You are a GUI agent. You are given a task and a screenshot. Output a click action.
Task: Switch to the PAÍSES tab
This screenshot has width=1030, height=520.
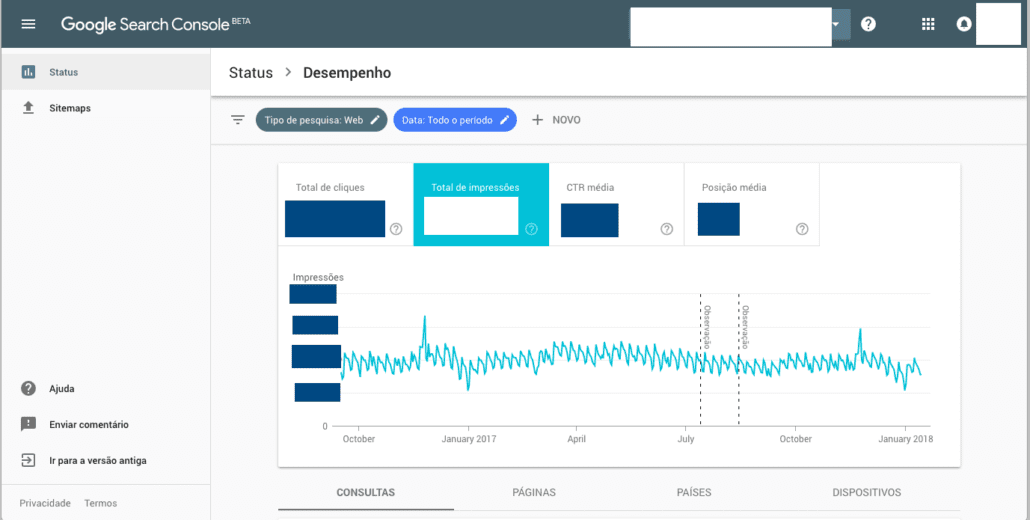click(x=694, y=492)
